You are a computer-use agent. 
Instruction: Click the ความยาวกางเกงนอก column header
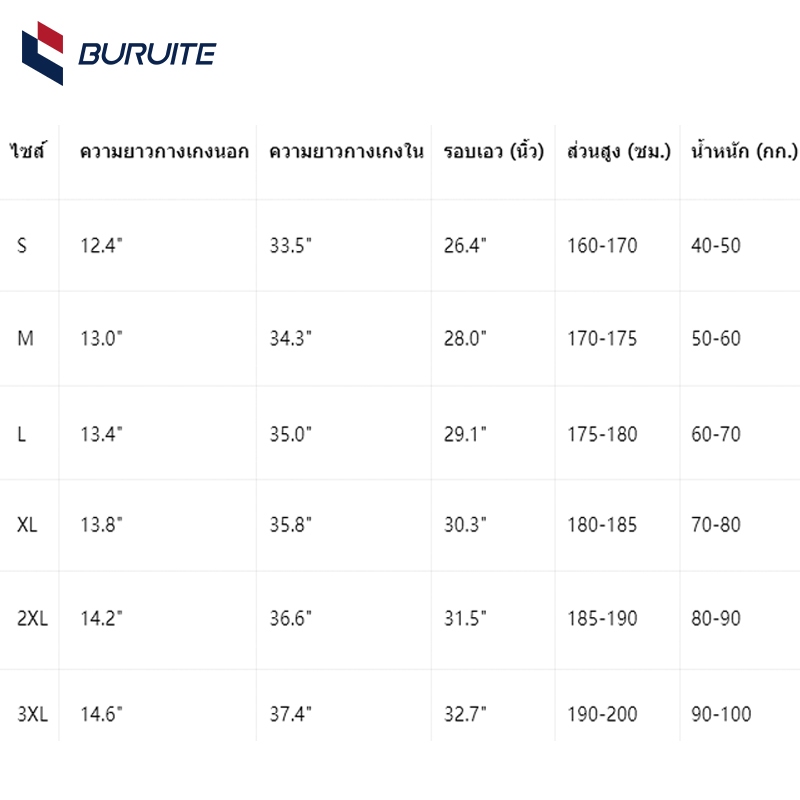[x=164, y=152]
